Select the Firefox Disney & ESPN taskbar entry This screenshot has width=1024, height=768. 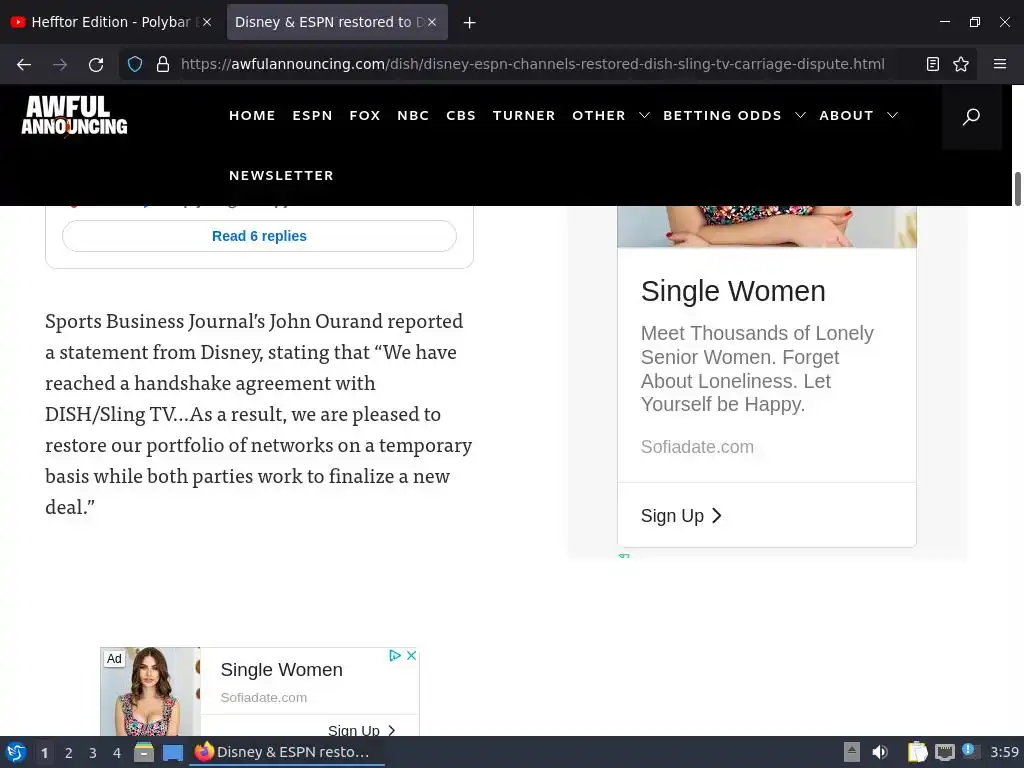[287, 752]
